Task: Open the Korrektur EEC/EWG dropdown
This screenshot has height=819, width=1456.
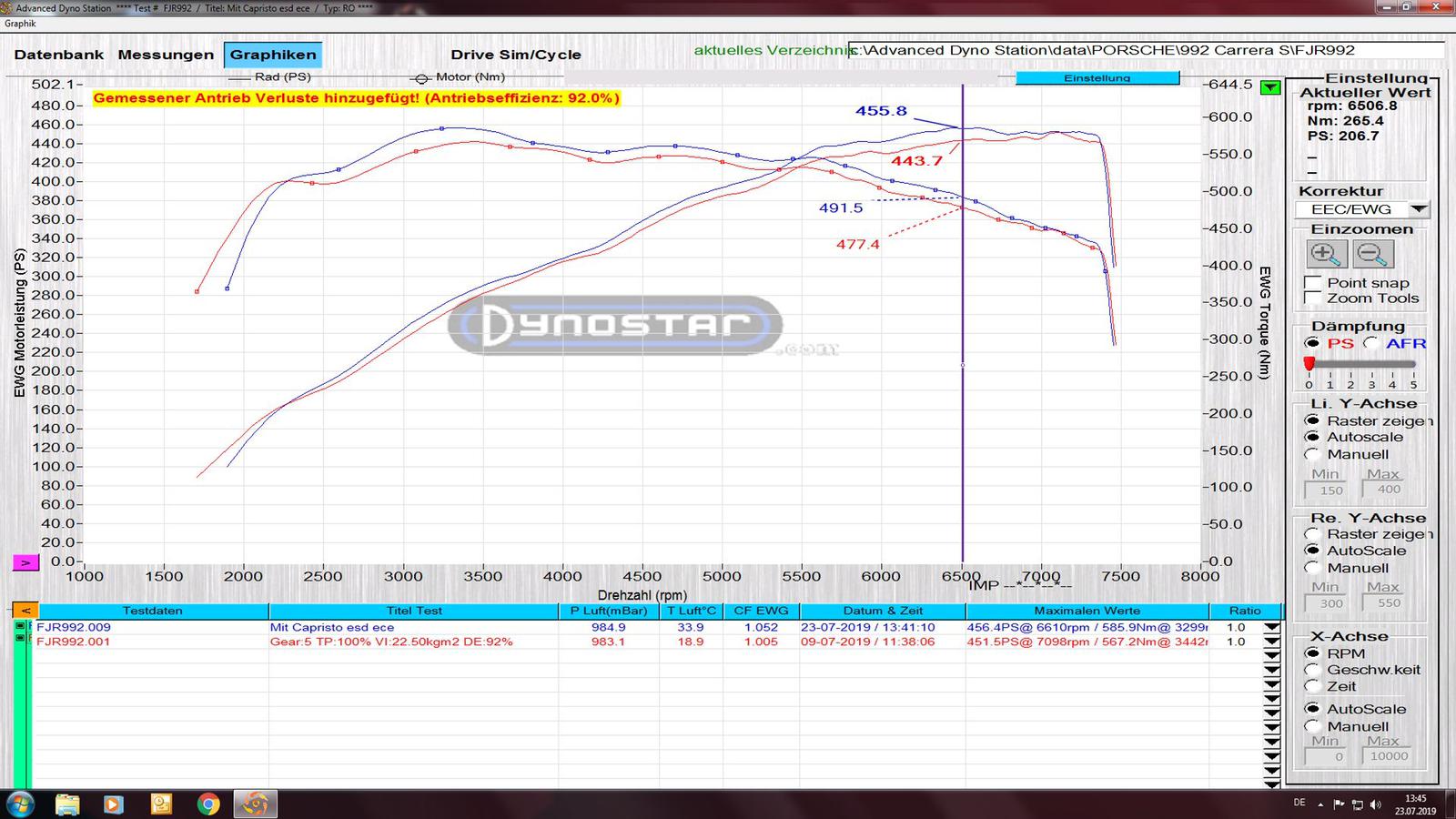Action: coord(1418,209)
